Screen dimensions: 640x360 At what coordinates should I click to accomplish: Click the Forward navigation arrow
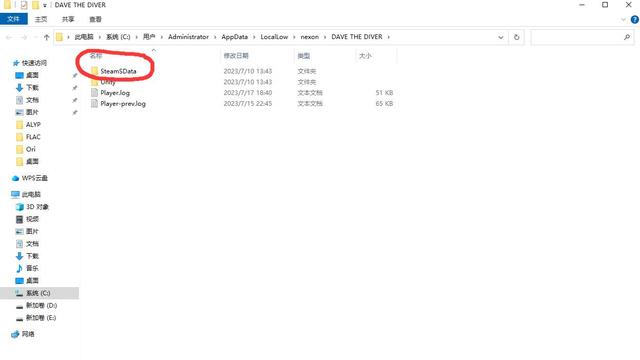point(24,37)
